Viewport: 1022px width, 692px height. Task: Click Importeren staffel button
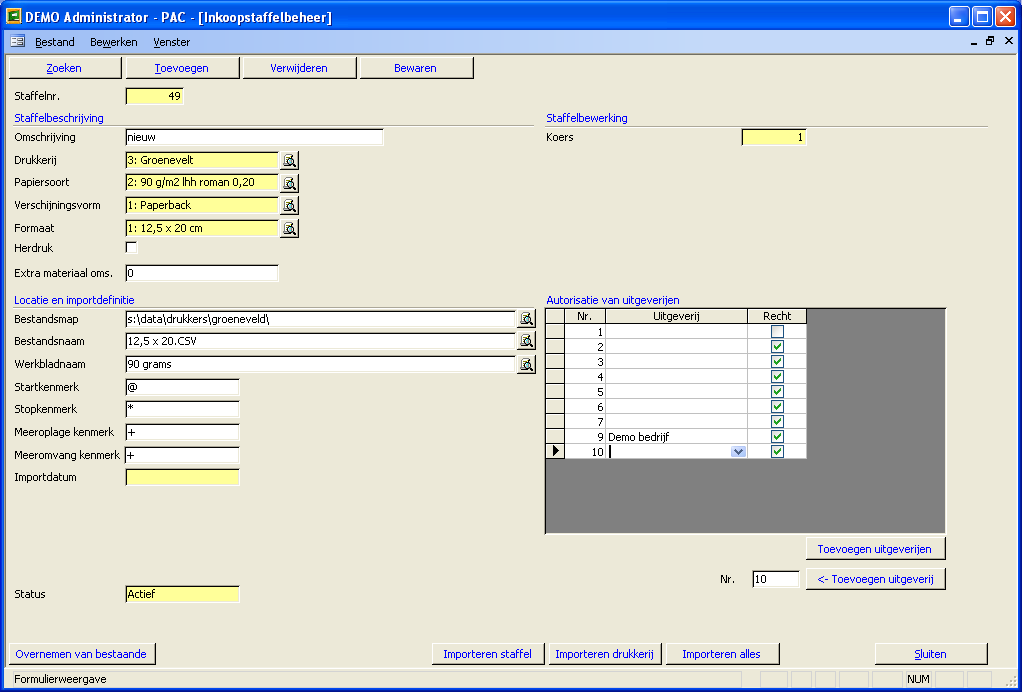pyautogui.click(x=488, y=654)
